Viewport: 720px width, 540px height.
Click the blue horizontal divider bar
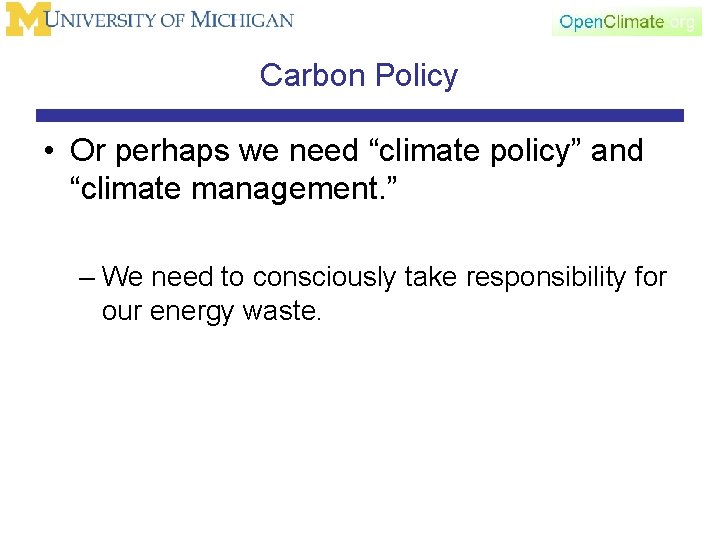tap(360, 116)
